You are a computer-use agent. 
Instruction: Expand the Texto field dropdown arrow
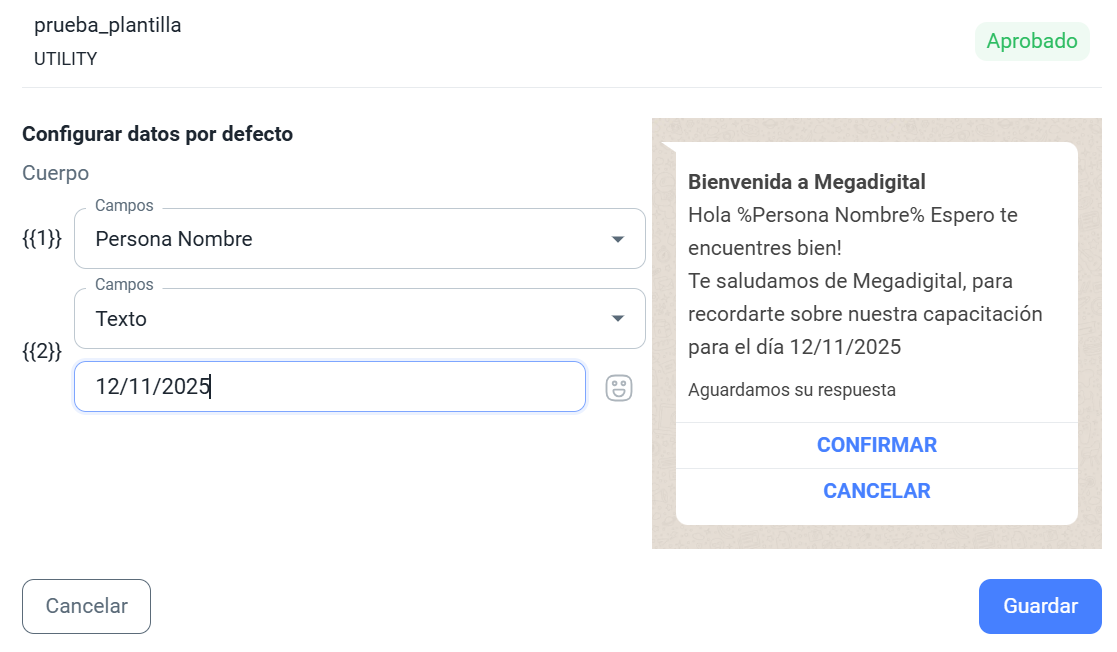click(x=618, y=319)
